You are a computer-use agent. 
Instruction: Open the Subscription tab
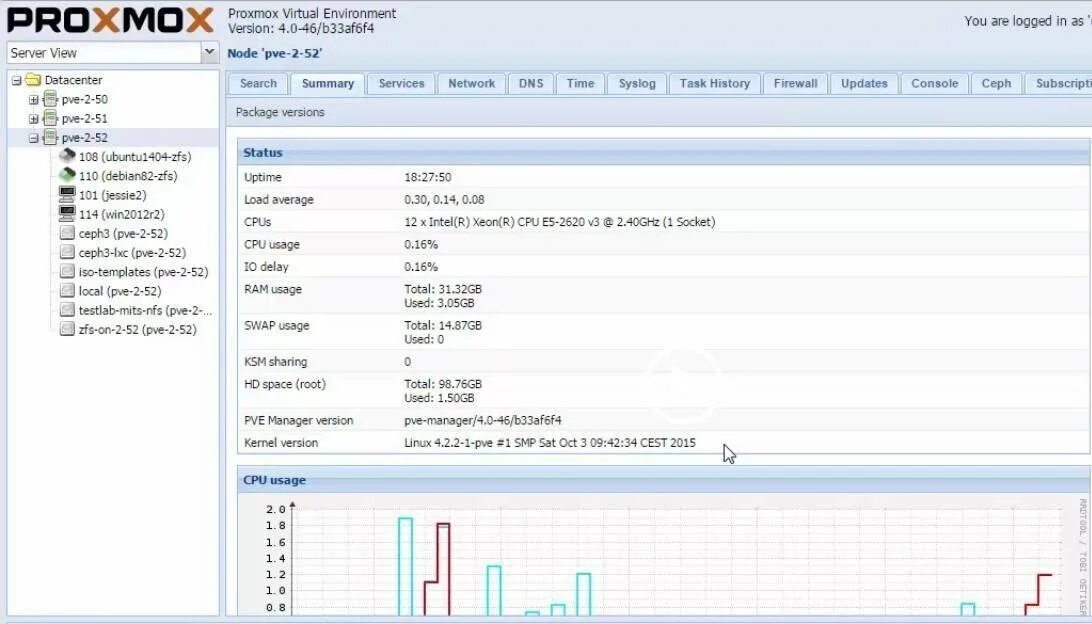tap(1059, 84)
